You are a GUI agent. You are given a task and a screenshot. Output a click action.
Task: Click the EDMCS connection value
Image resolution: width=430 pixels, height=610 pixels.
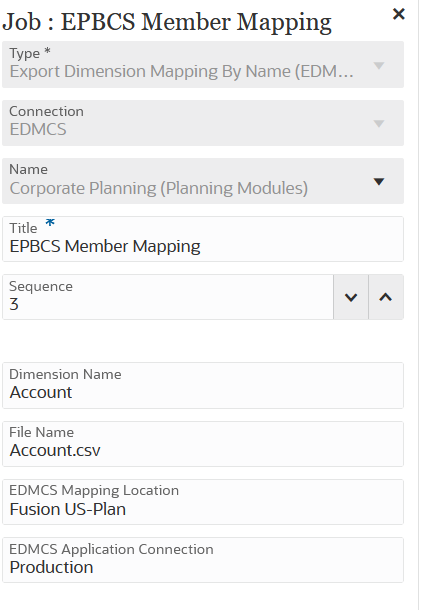38,130
